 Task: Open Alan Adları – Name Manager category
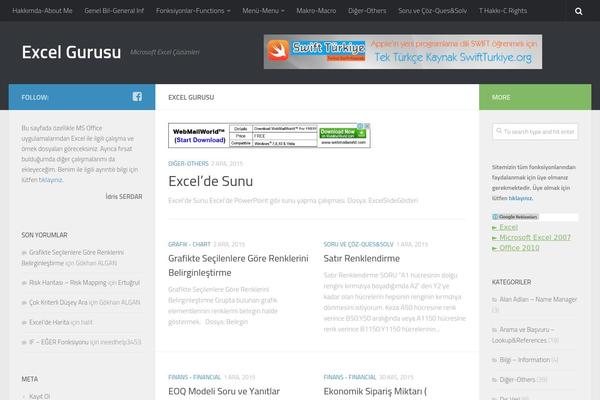tap(538, 299)
